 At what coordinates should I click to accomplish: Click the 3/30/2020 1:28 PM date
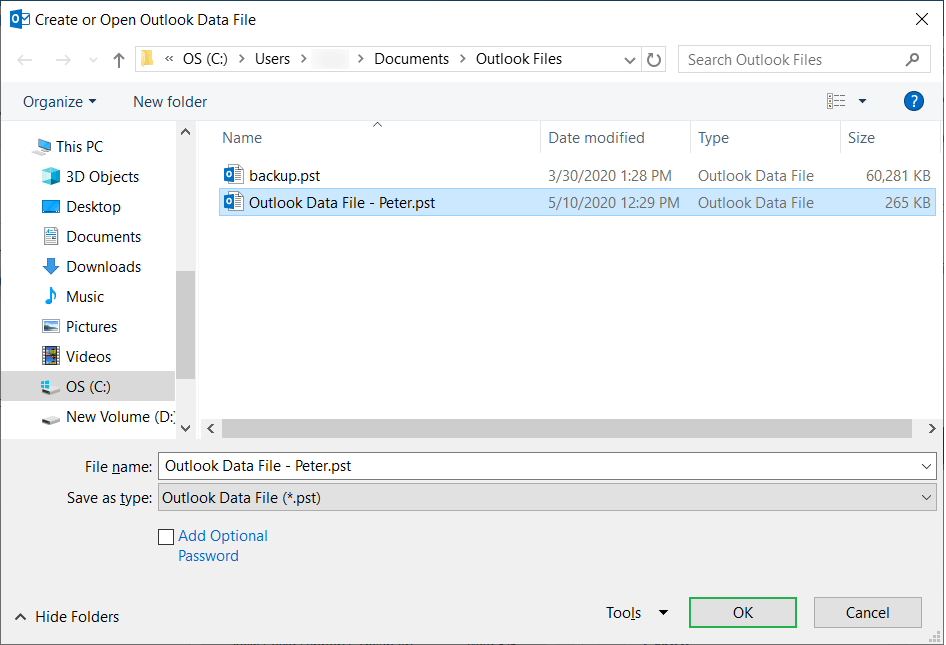pyautogui.click(x=609, y=176)
